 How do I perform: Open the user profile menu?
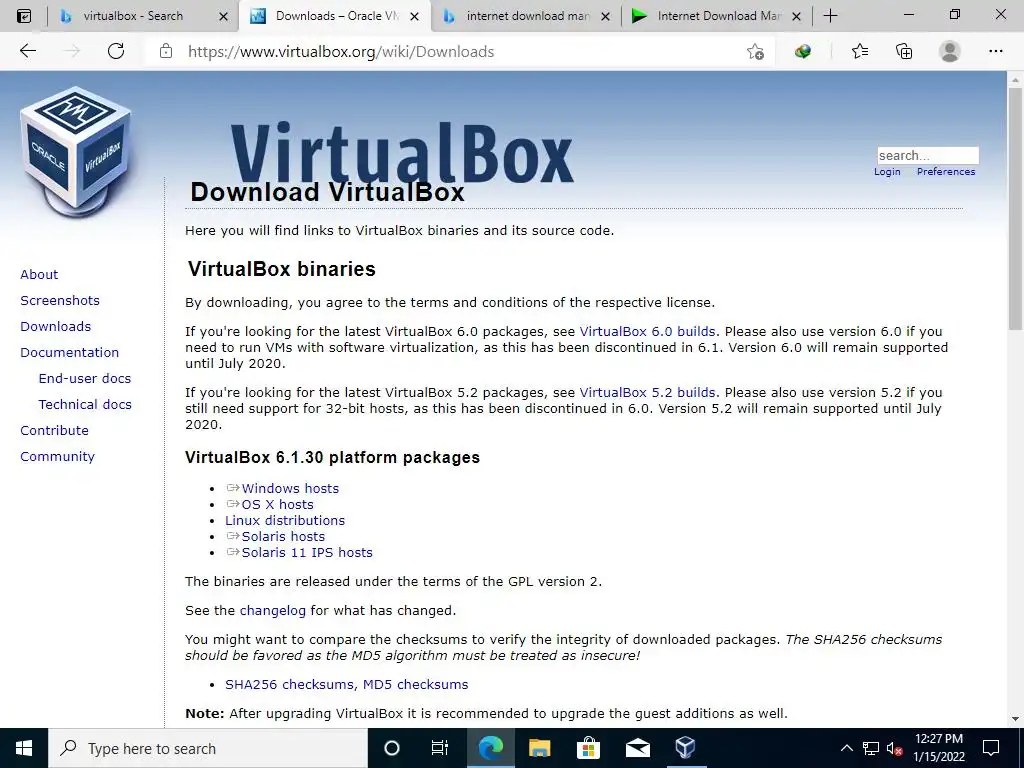(x=950, y=51)
